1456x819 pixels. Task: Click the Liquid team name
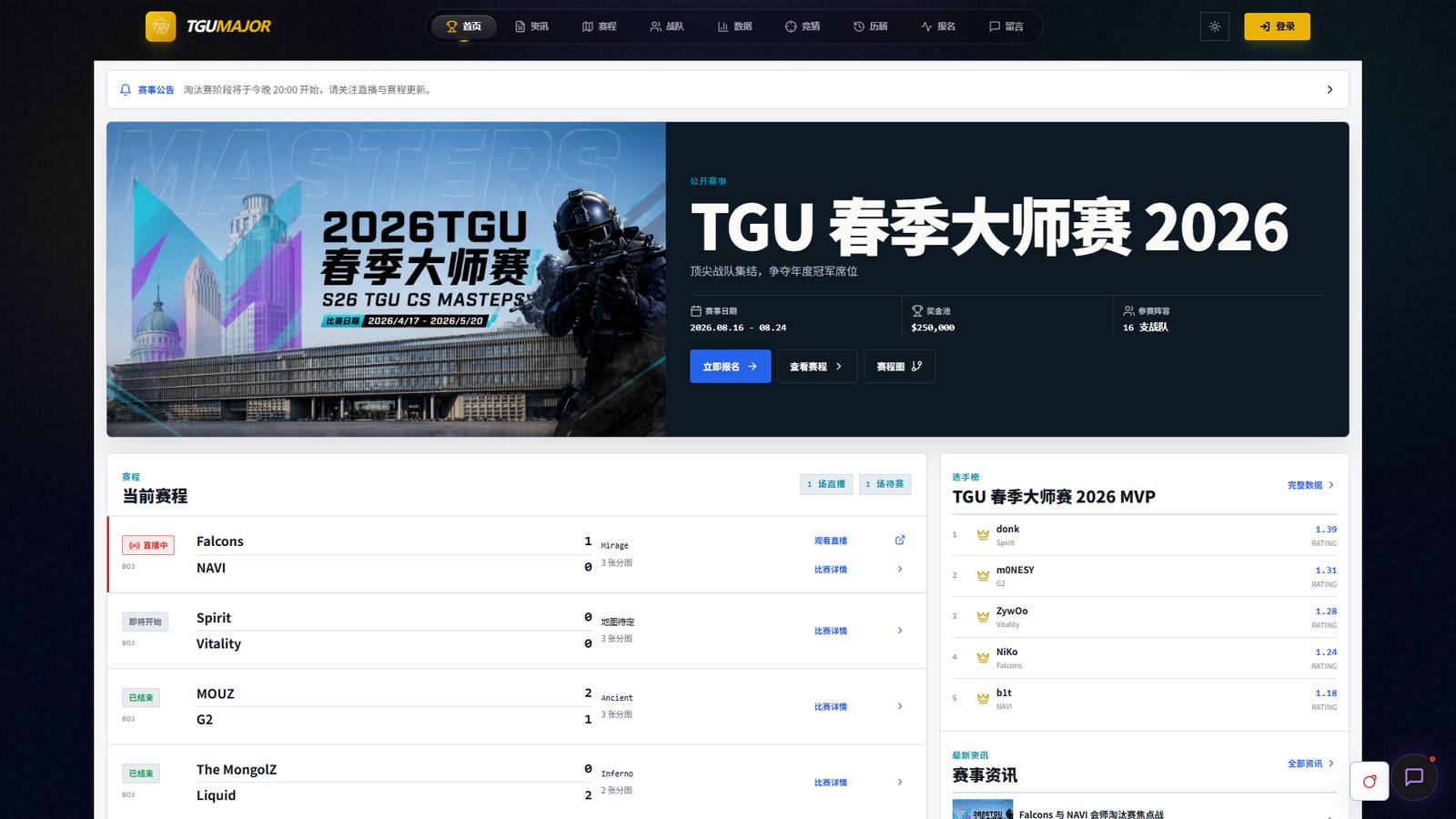click(216, 795)
